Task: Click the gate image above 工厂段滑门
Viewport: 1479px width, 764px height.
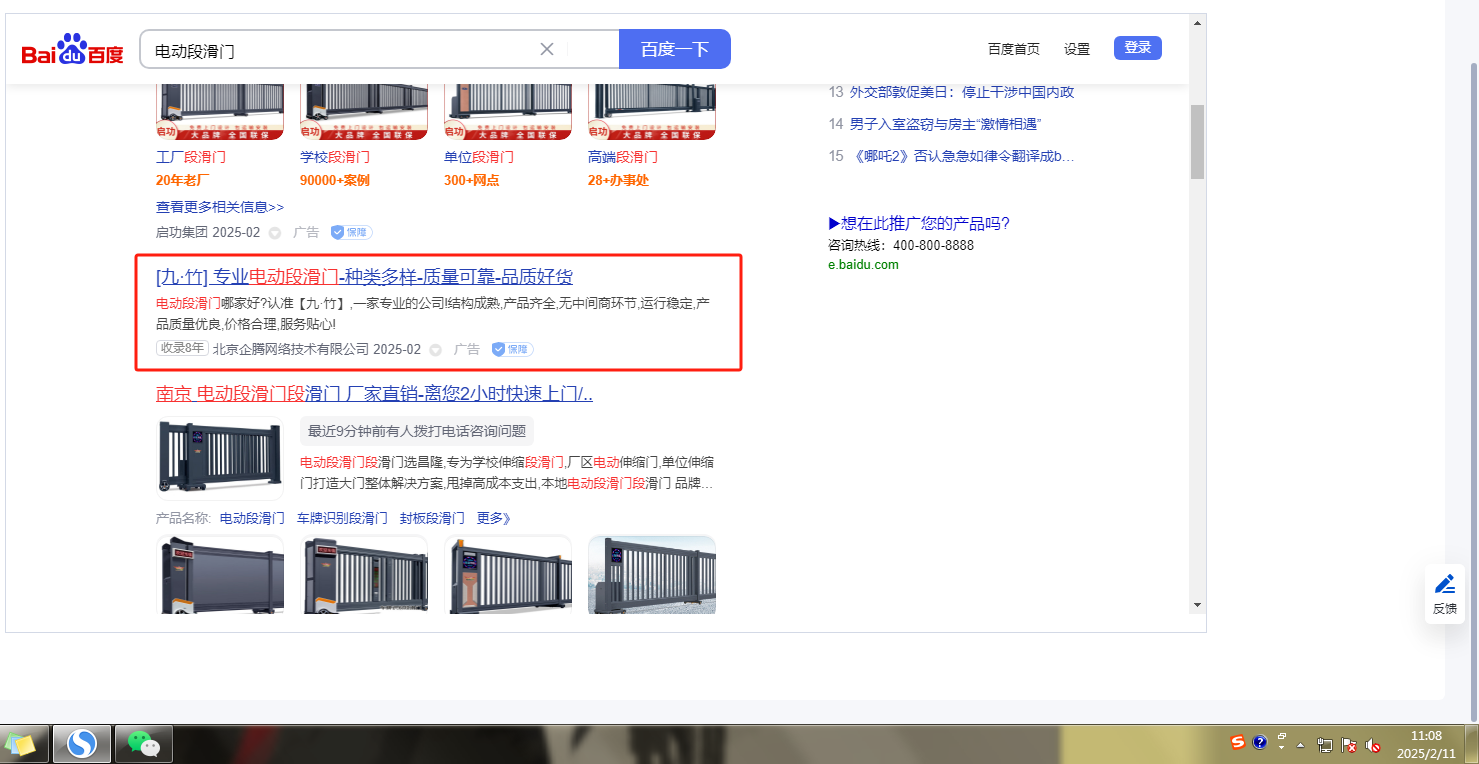Action: (220, 112)
